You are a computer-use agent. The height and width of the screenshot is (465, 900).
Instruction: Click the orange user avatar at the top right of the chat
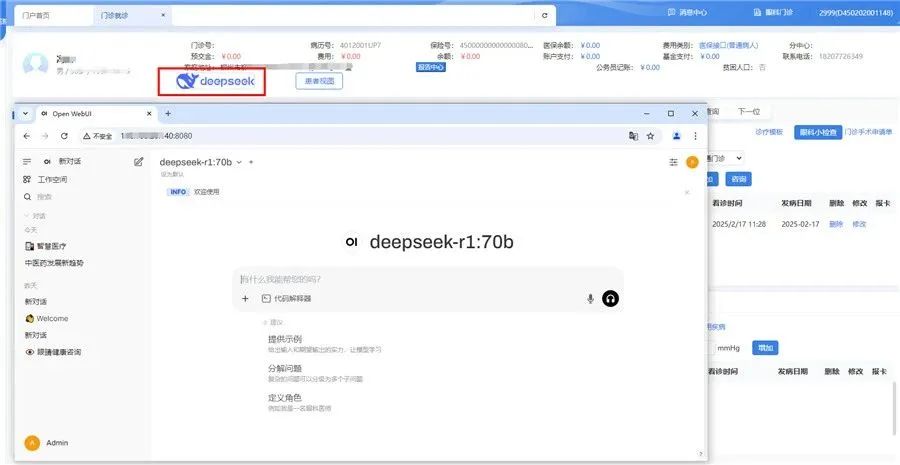pos(692,162)
